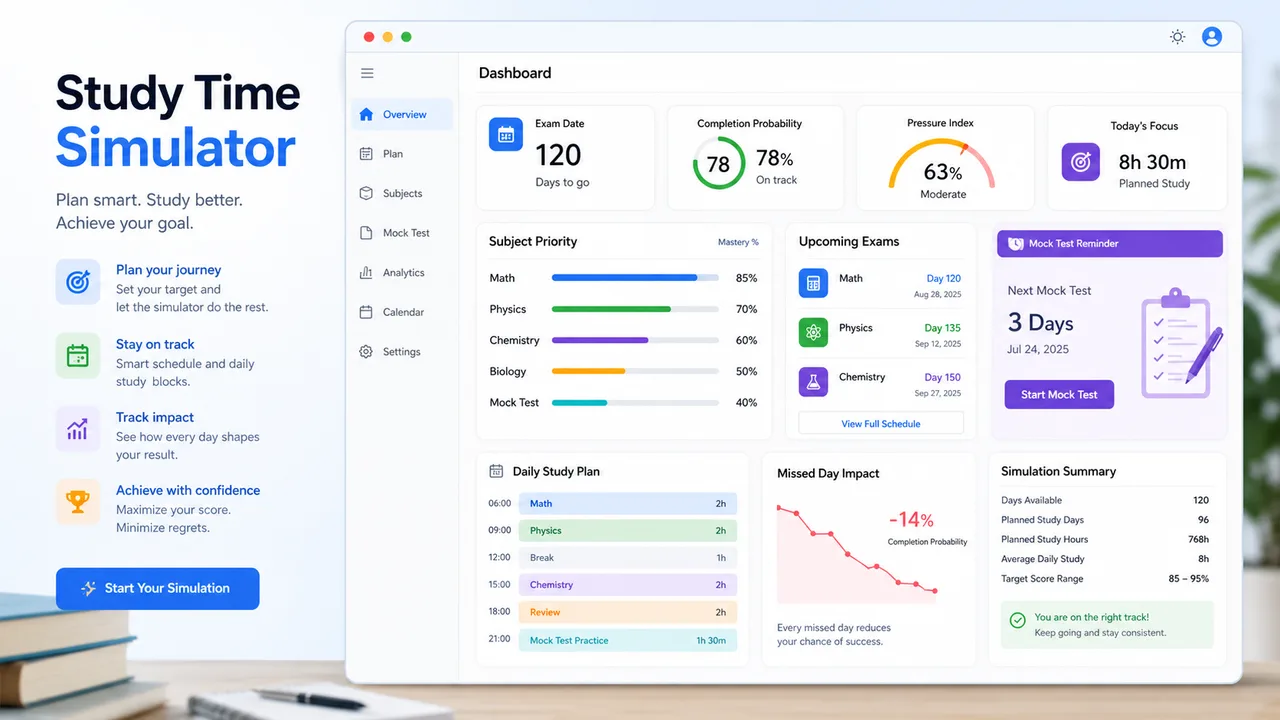Click Day 150 in the Chemistry exam row

click(x=942, y=378)
